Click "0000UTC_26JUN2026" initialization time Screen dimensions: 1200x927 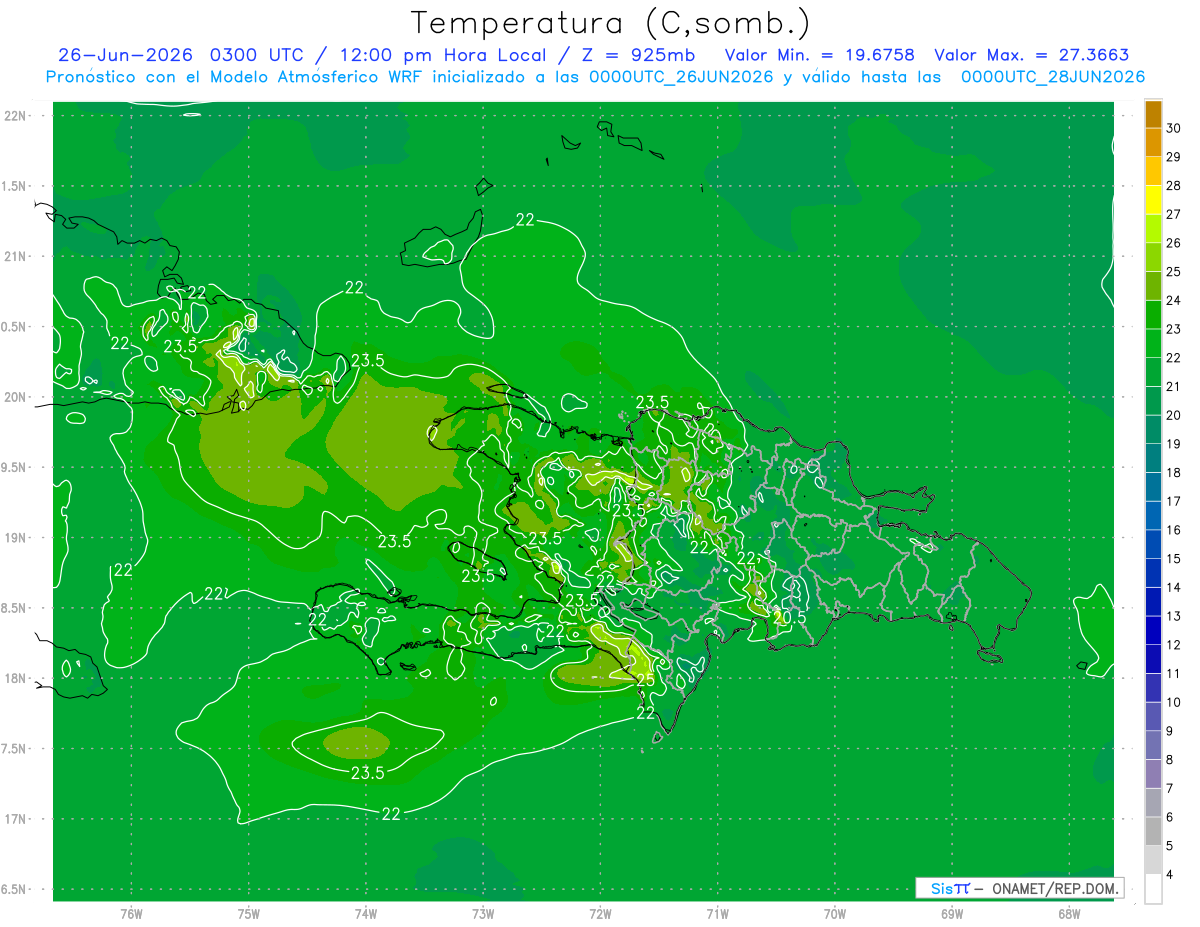click(680, 77)
